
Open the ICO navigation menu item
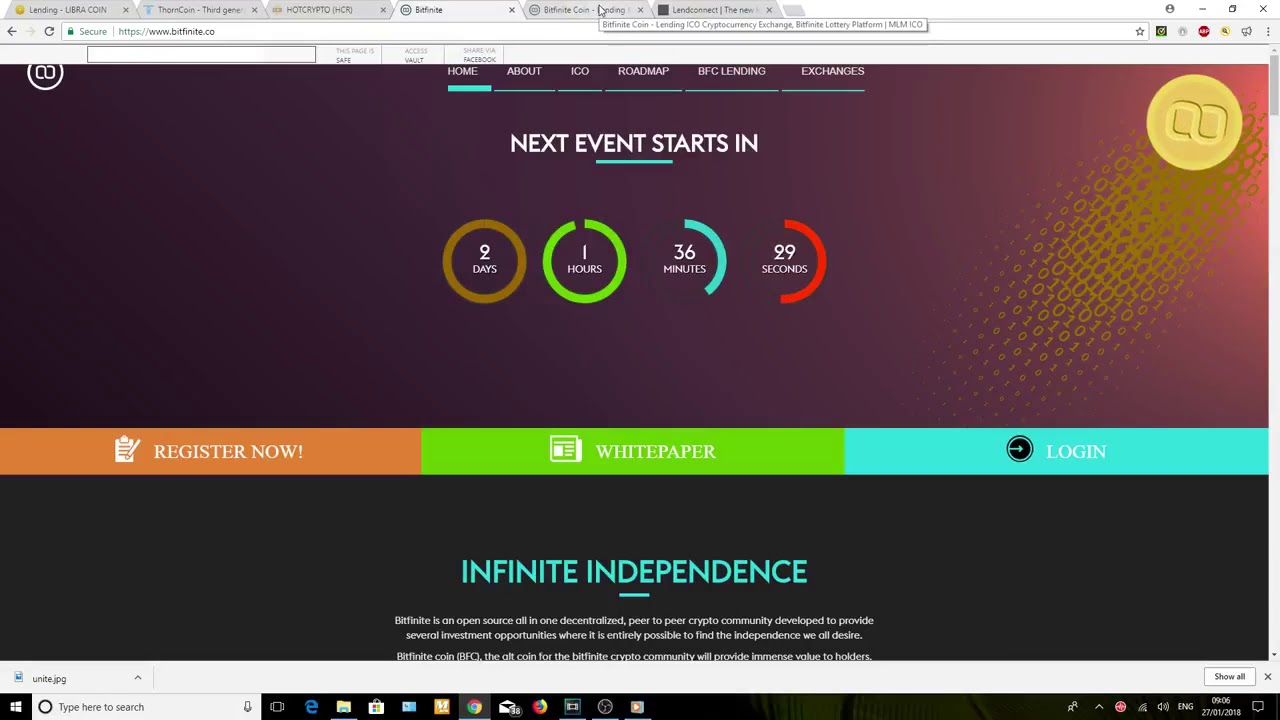[580, 71]
